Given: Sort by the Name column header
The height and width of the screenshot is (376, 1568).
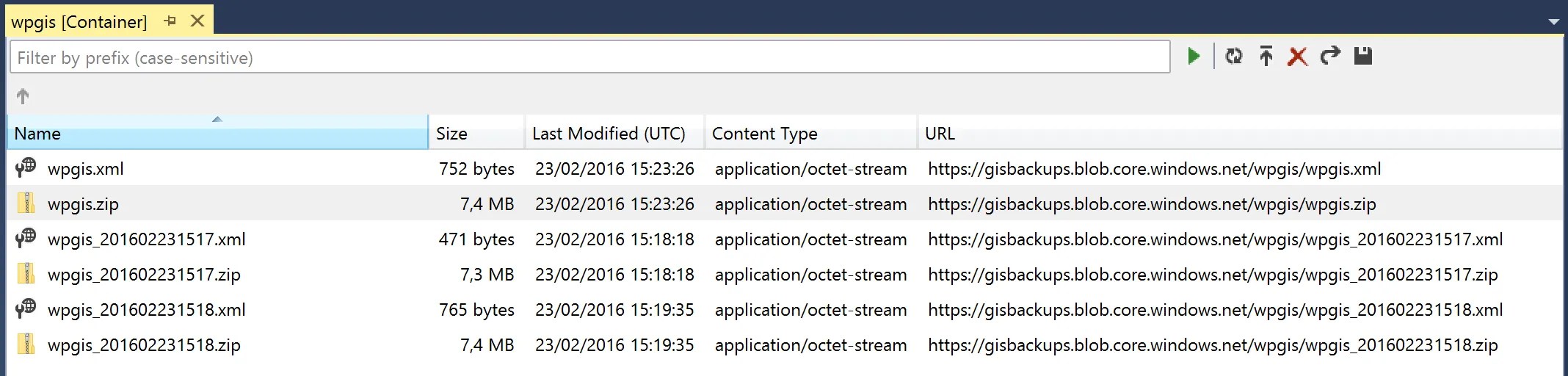Looking at the screenshot, I should (217, 133).
